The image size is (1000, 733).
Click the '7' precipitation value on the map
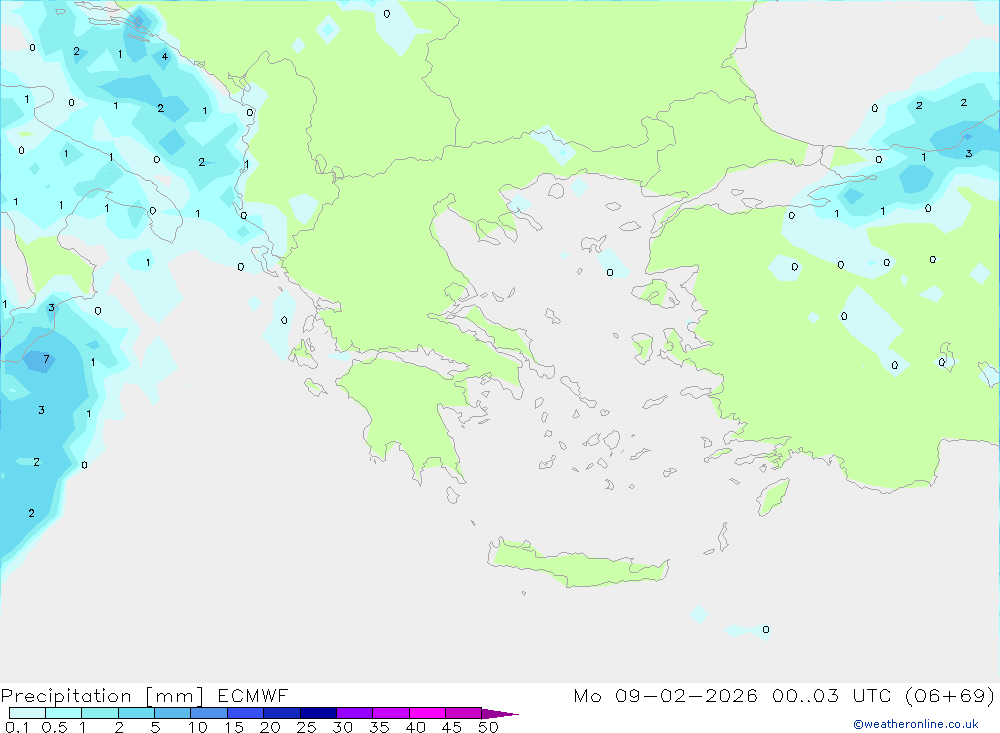tap(46, 359)
